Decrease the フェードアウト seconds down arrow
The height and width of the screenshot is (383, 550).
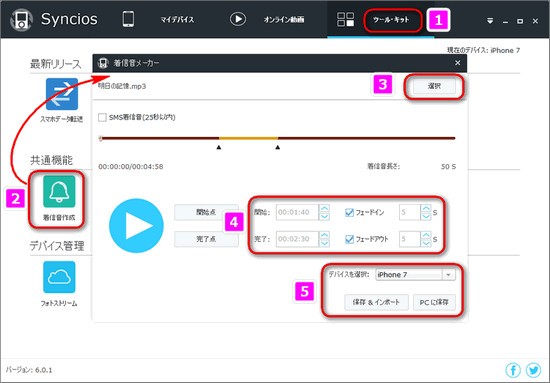426,243
